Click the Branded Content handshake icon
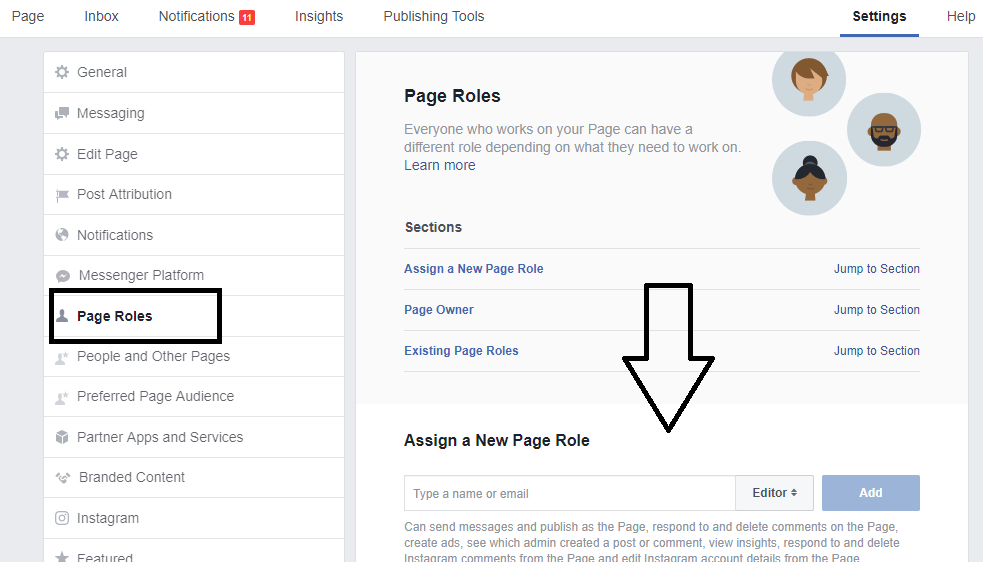Viewport: 983px width, 562px height. pos(62,478)
